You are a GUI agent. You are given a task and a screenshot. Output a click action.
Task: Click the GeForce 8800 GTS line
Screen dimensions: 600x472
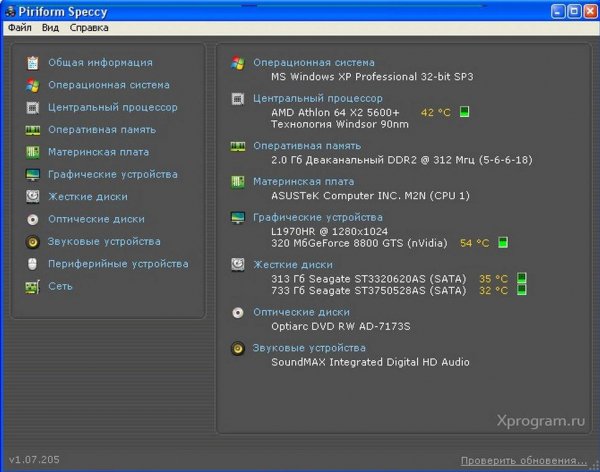(x=359, y=243)
